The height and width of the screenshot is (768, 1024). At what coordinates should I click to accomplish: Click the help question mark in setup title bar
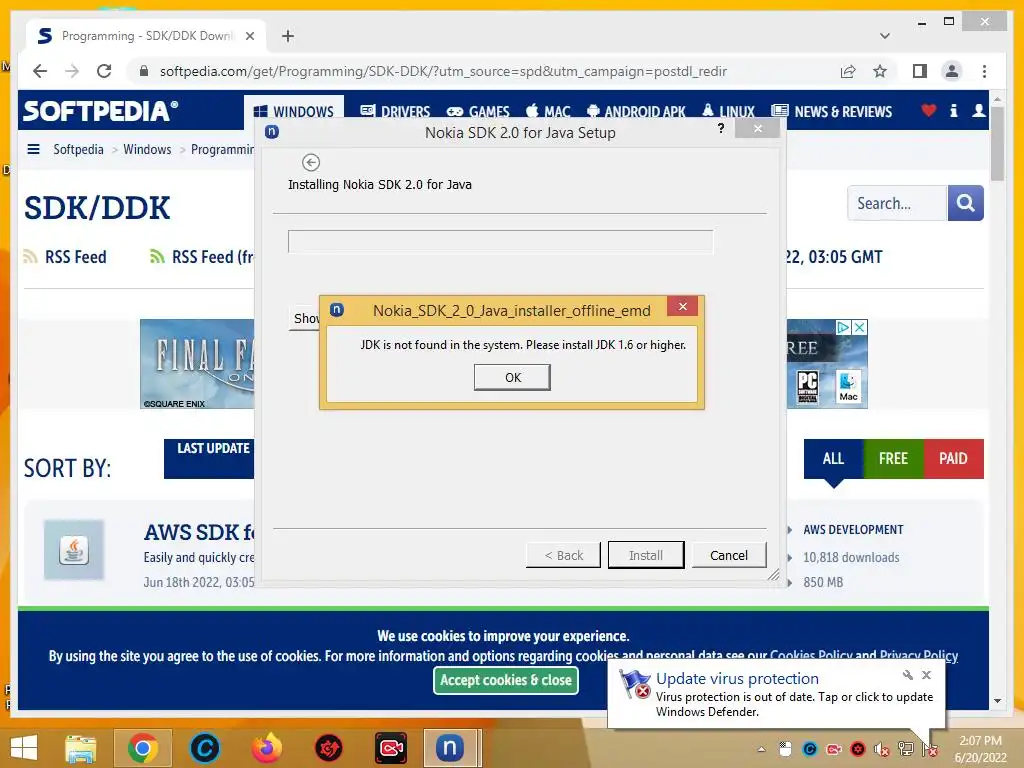(x=721, y=128)
